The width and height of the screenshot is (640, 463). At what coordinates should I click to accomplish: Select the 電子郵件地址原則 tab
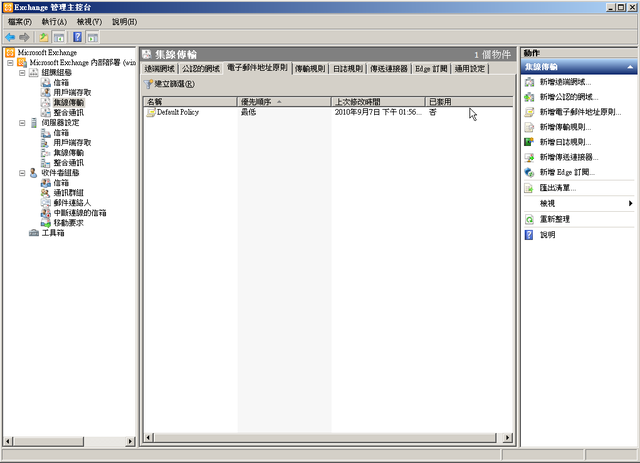[x=257, y=68]
